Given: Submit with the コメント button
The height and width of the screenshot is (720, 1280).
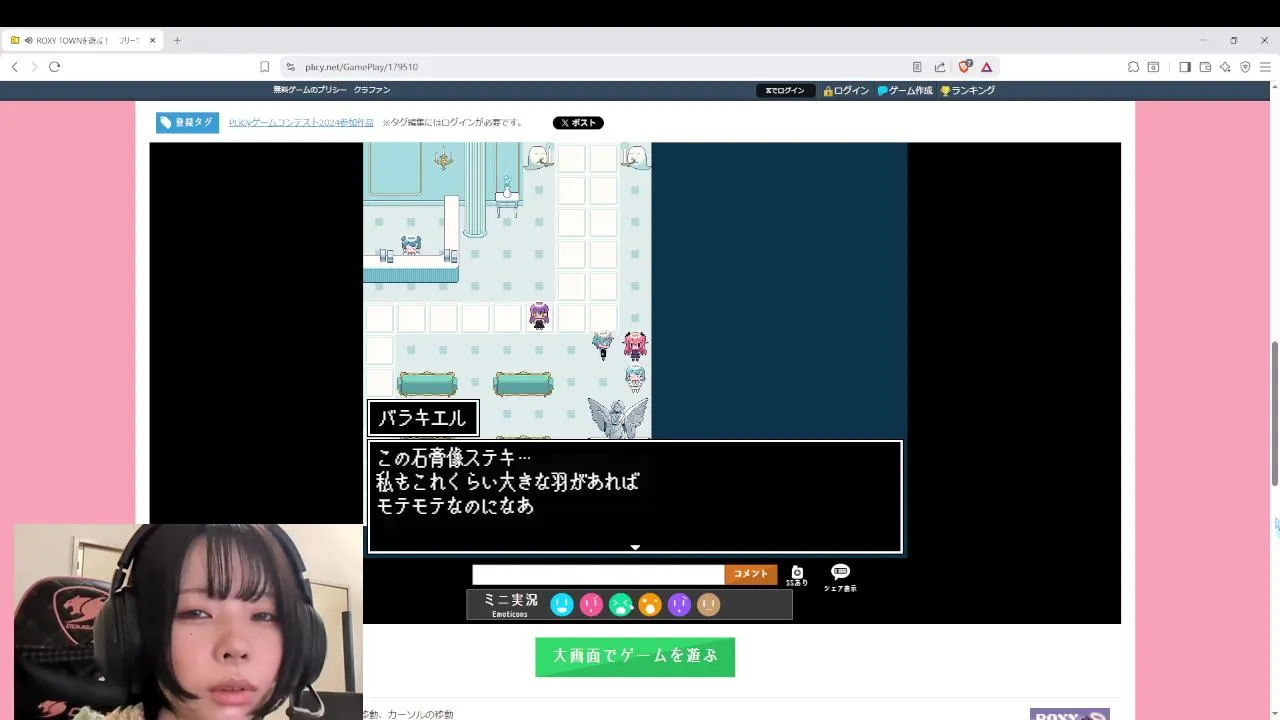Looking at the screenshot, I should (x=751, y=574).
